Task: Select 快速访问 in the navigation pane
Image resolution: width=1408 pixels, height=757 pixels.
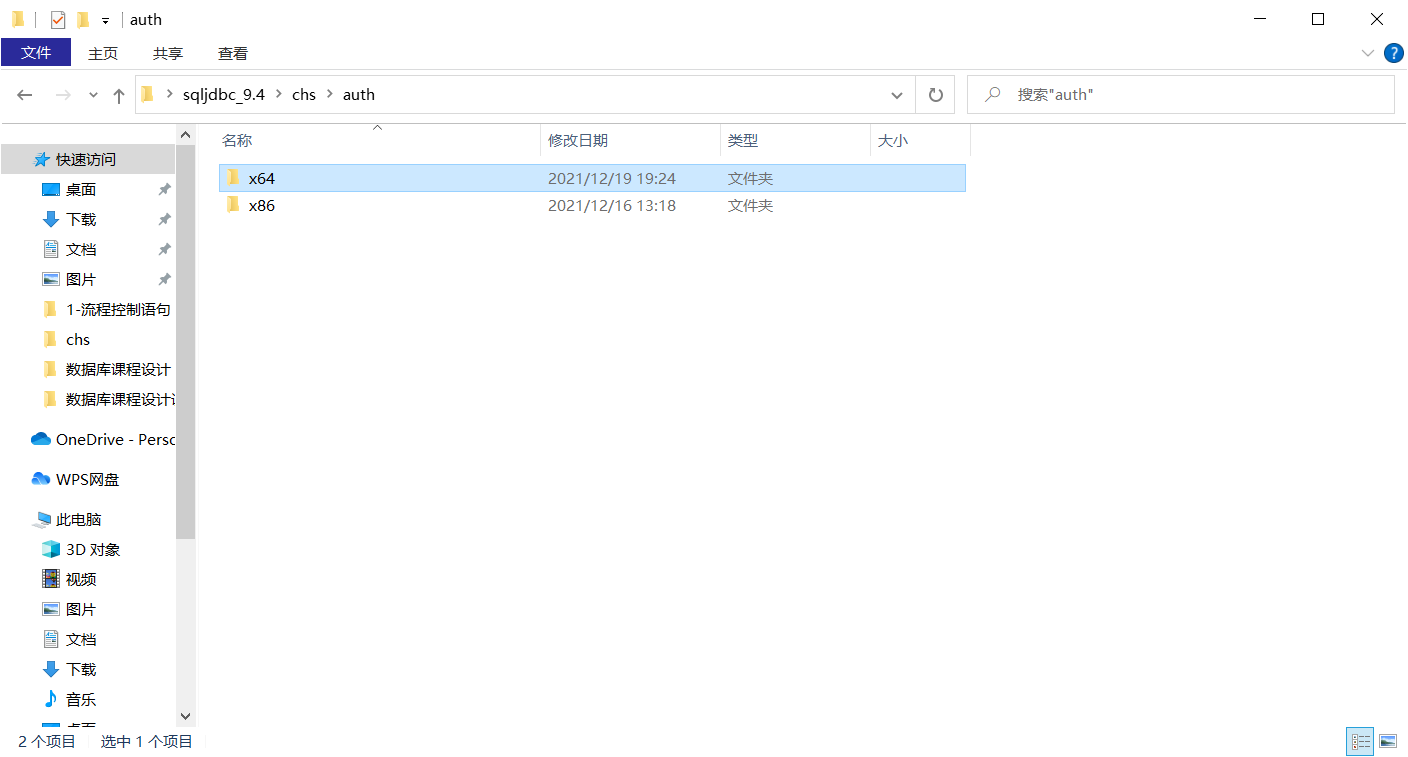Action: coord(88,159)
